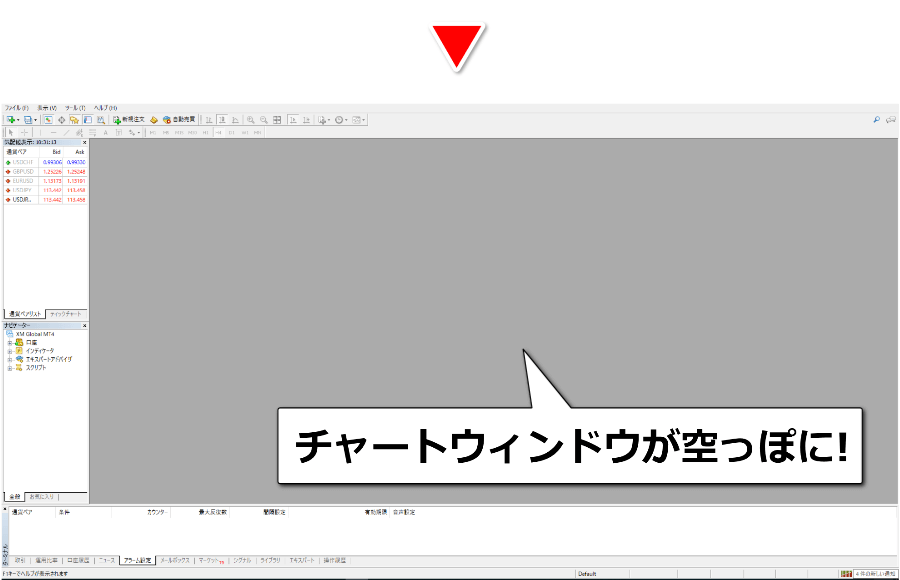Open the メールボックス terminal tab

coord(174,560)
